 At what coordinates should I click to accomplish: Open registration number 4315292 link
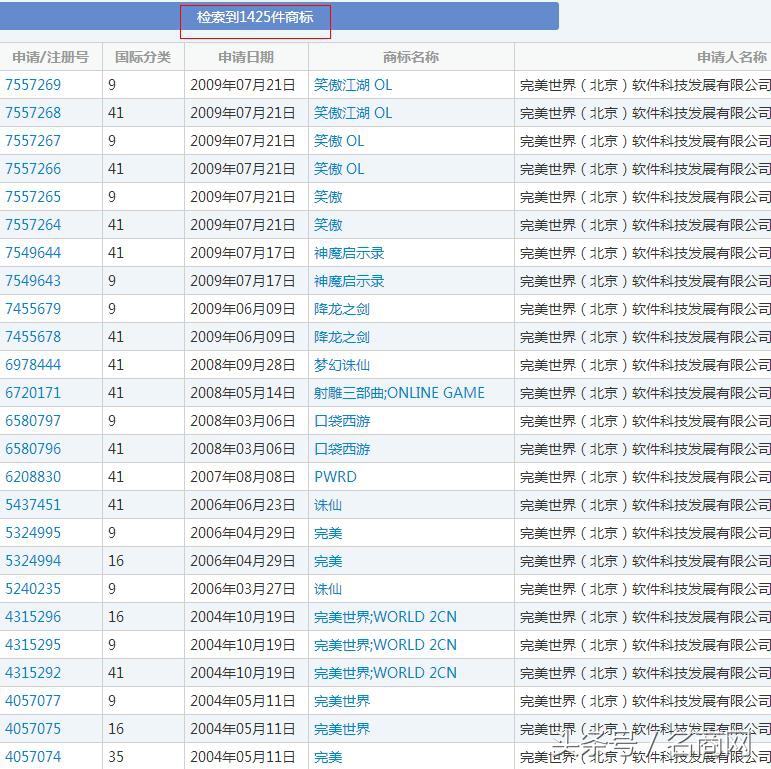coord(33,674)
